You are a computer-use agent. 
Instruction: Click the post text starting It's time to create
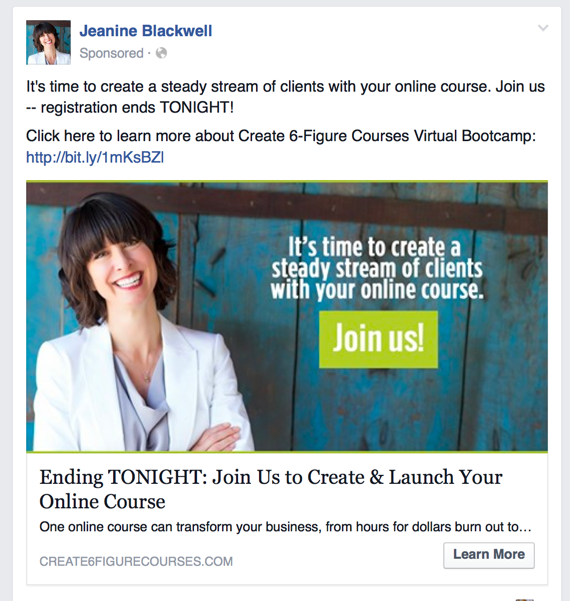coord(285,97)
